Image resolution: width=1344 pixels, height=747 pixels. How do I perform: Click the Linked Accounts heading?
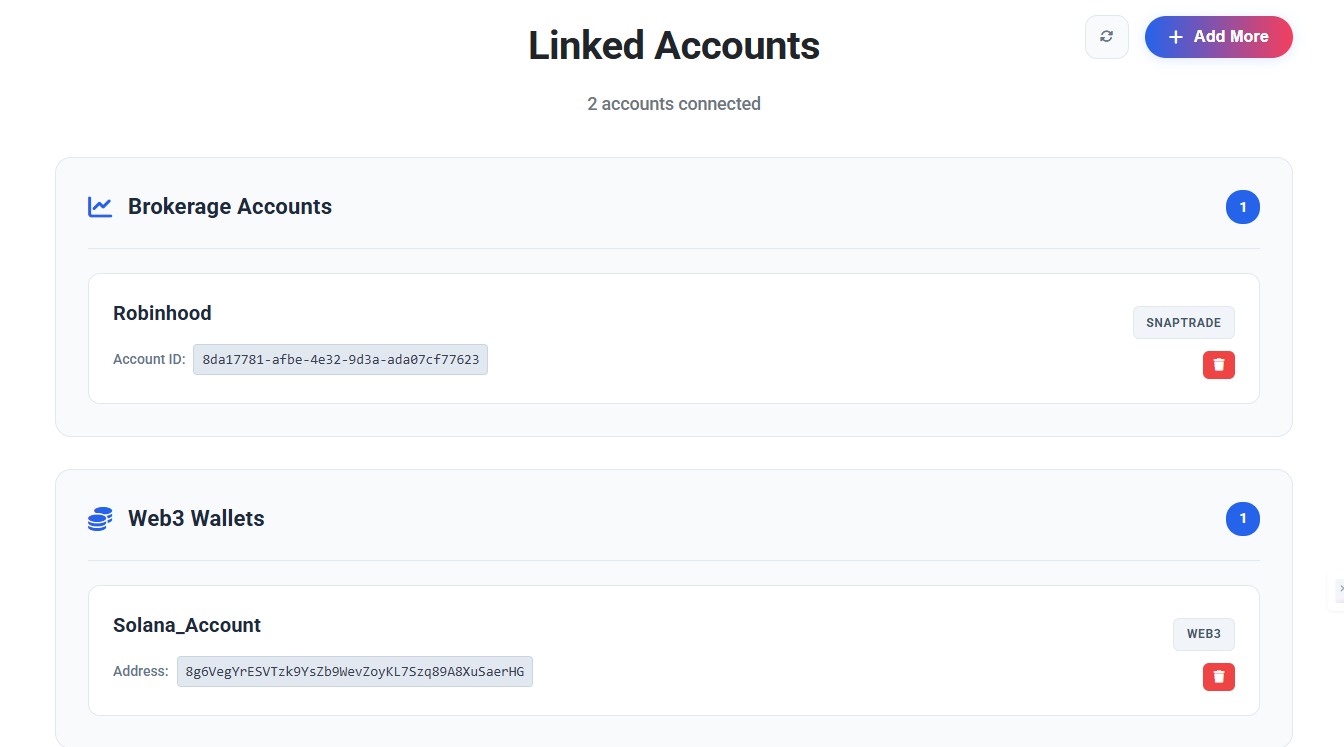[673, 45]
